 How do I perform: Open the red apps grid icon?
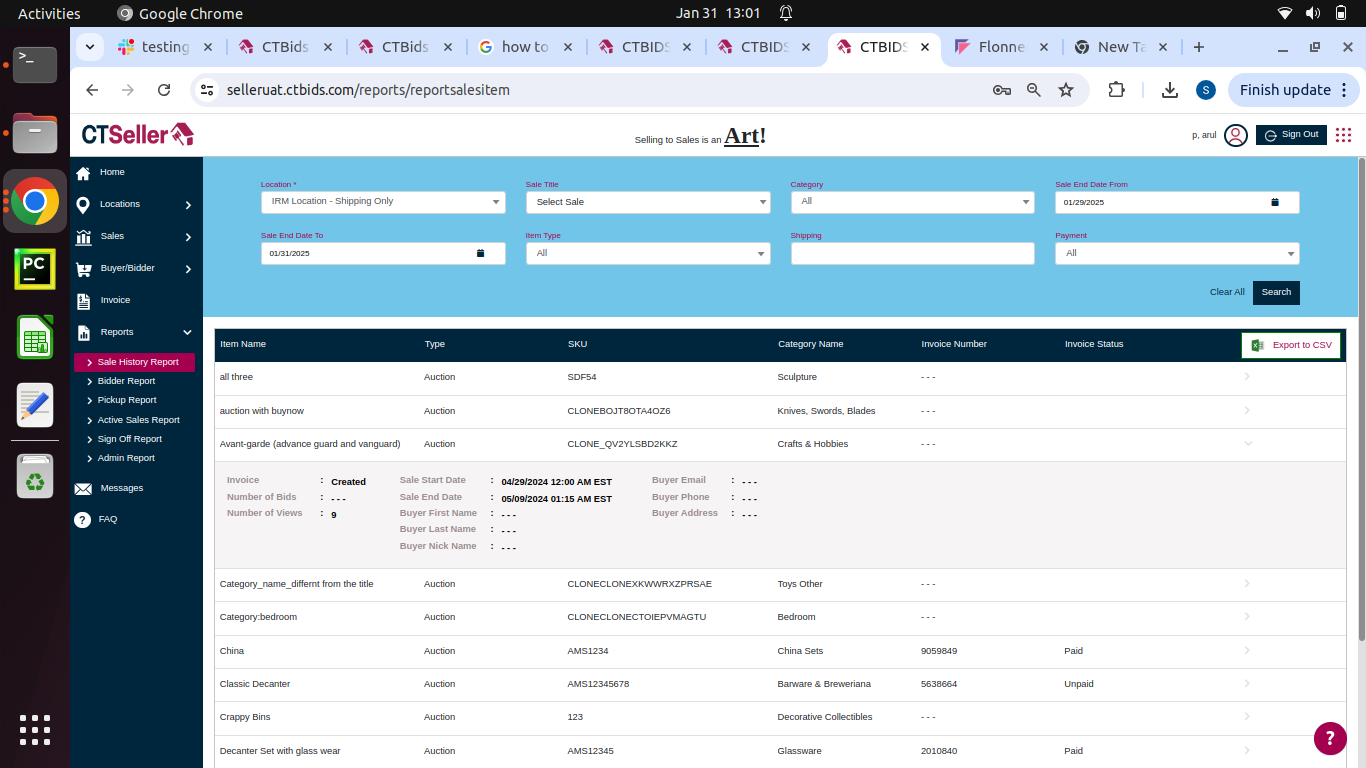point(1343,135)
